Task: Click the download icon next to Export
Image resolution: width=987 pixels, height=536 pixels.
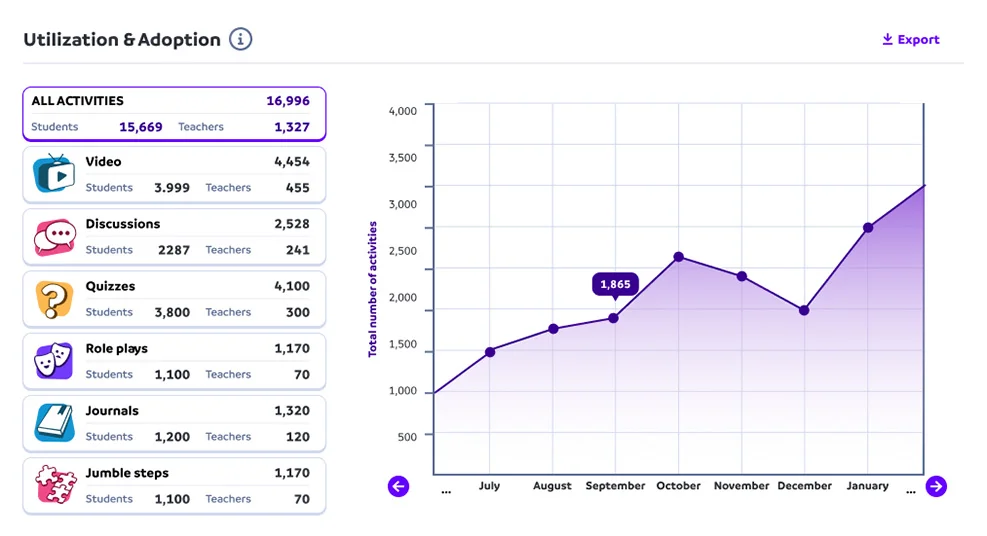Action: click(x=887, y=40)
